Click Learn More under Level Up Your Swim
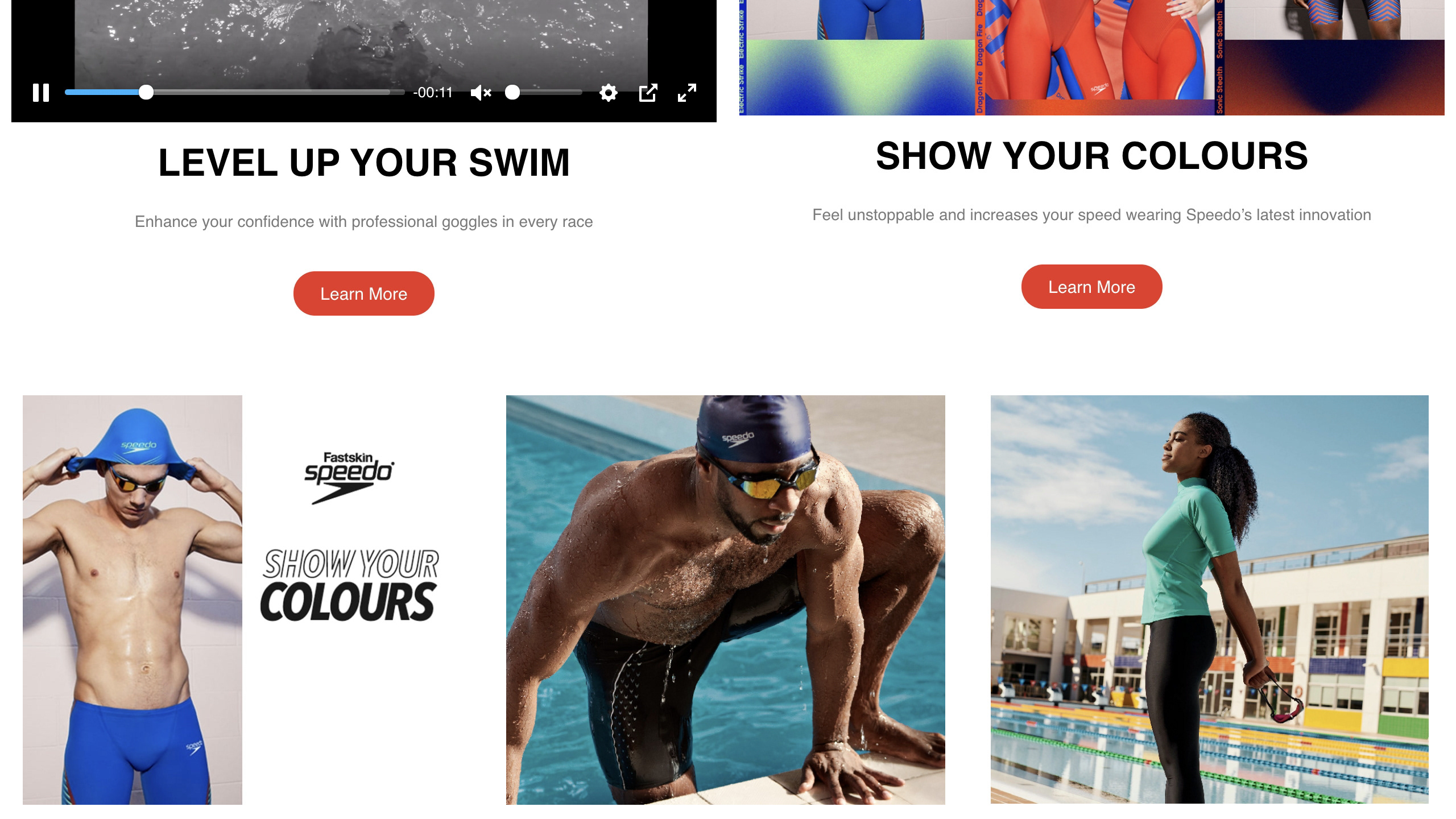The image size is (1456, 819). click(363, 293)
